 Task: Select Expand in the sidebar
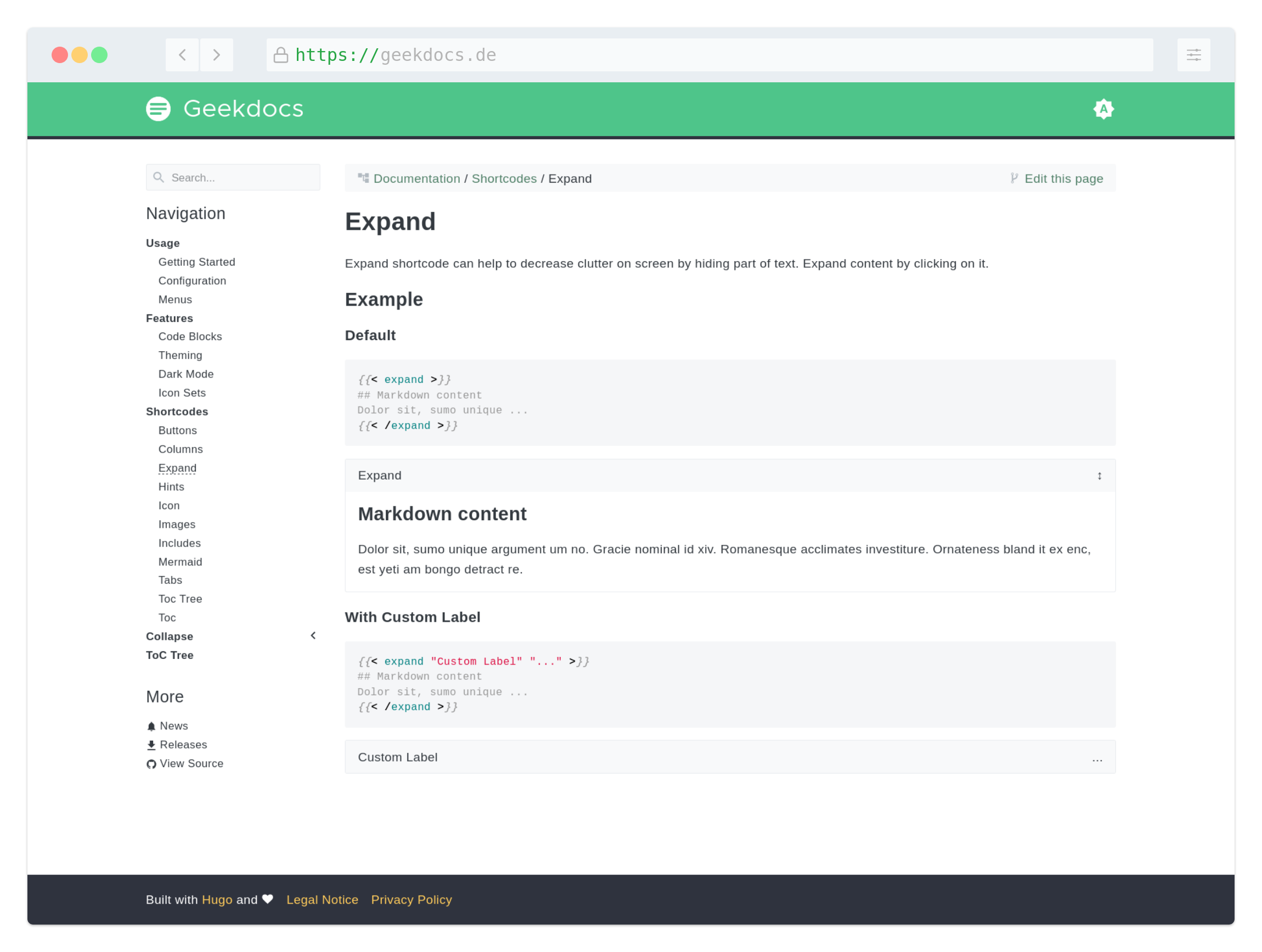[x=177, y=468]
